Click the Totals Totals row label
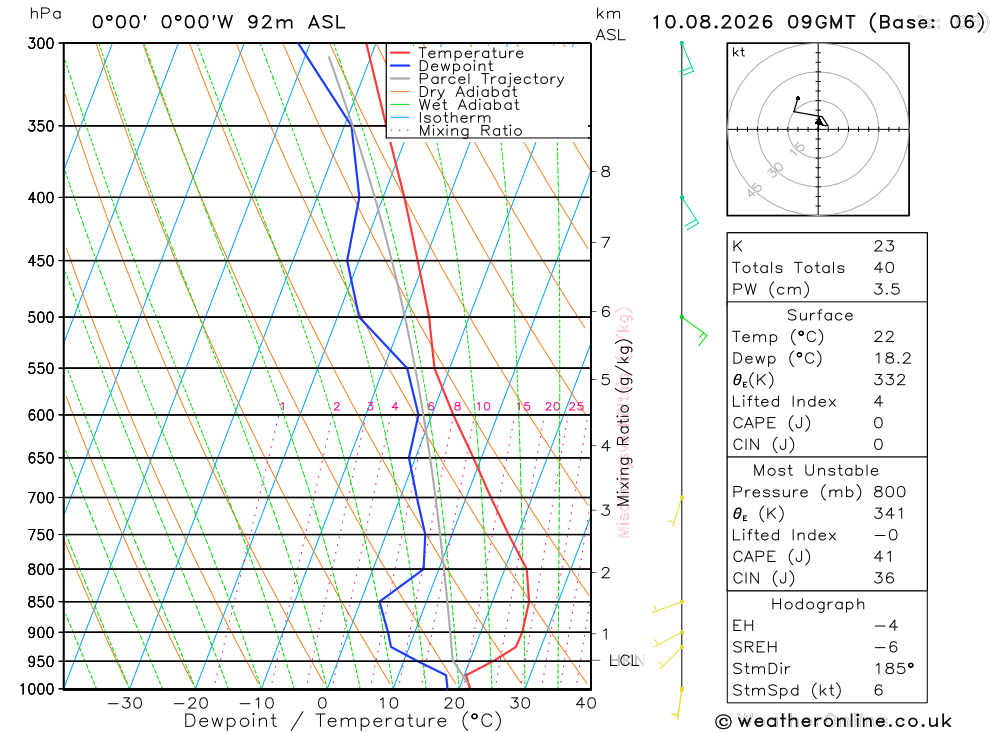The height and width of the screenshot is (733, 1000). point(788,268)
